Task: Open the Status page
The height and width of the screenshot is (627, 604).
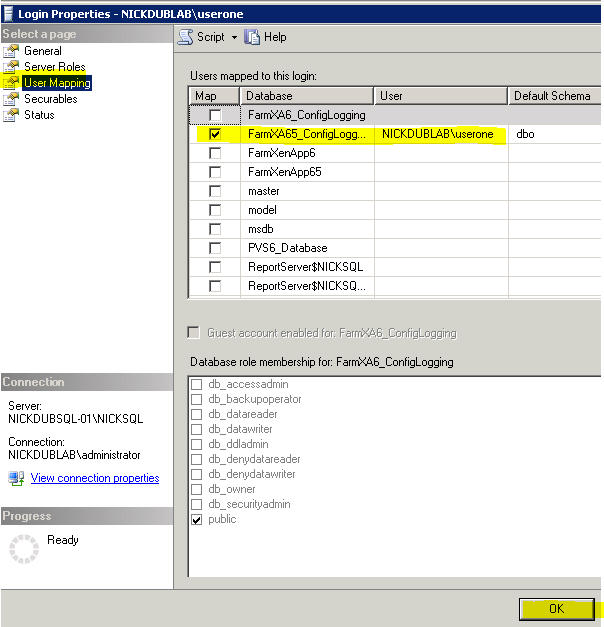Action: pyautogui.click(x=39, y=115)
